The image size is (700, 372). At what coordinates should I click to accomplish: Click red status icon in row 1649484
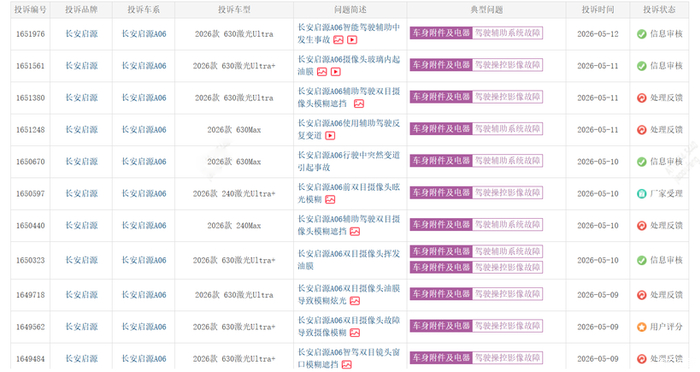click(642, 359)
